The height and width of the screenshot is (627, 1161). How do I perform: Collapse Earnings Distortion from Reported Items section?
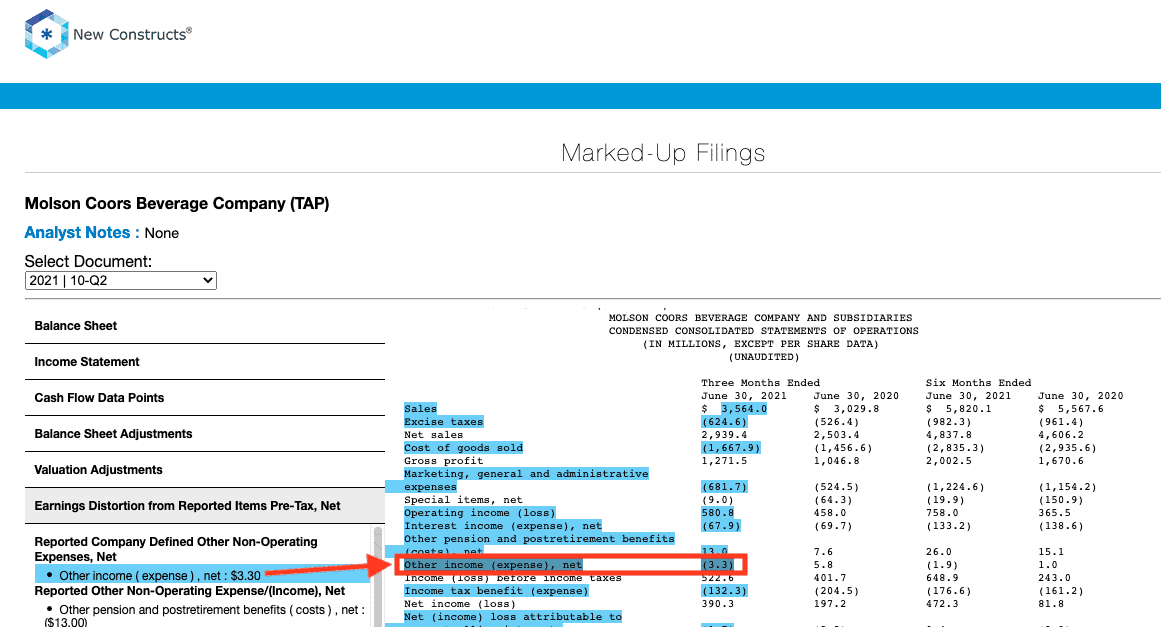[205, 506]
